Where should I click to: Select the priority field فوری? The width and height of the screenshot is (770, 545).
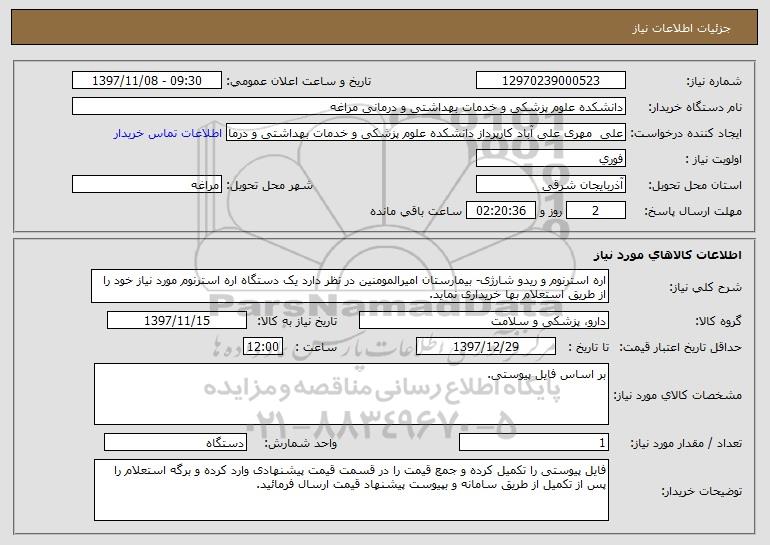tap(550, 159)
